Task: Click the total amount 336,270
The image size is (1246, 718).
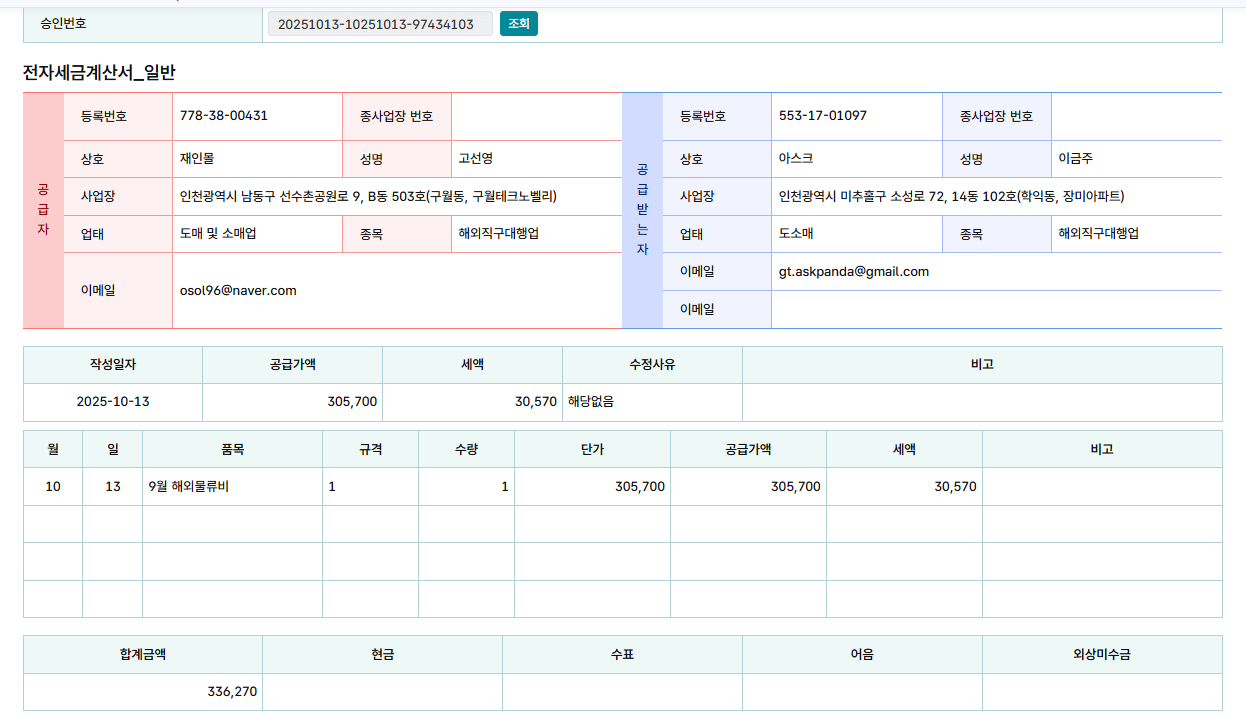Action: pyautogui.click(x=232, y=692)
